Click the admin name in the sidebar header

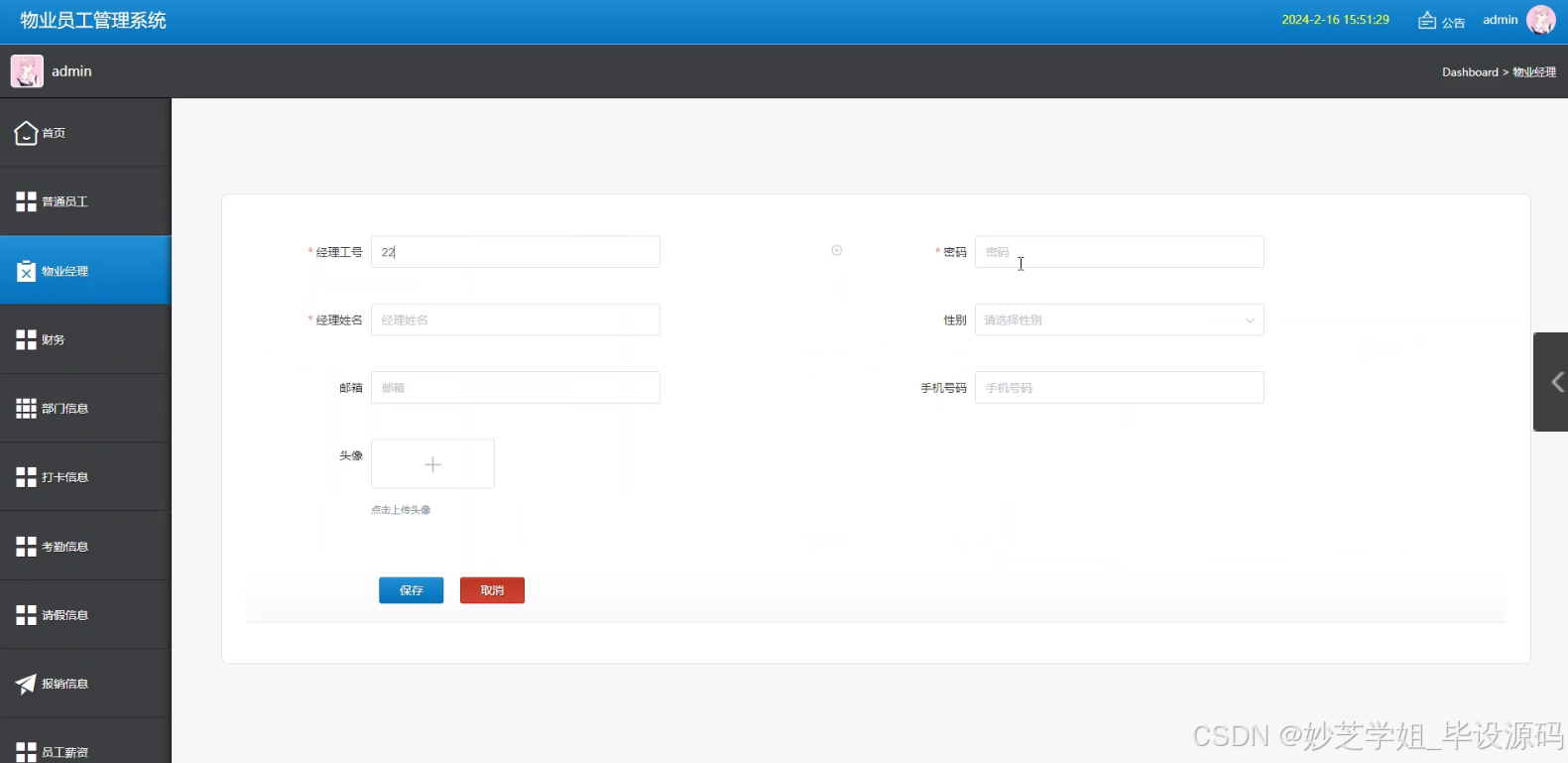(71, 71)
